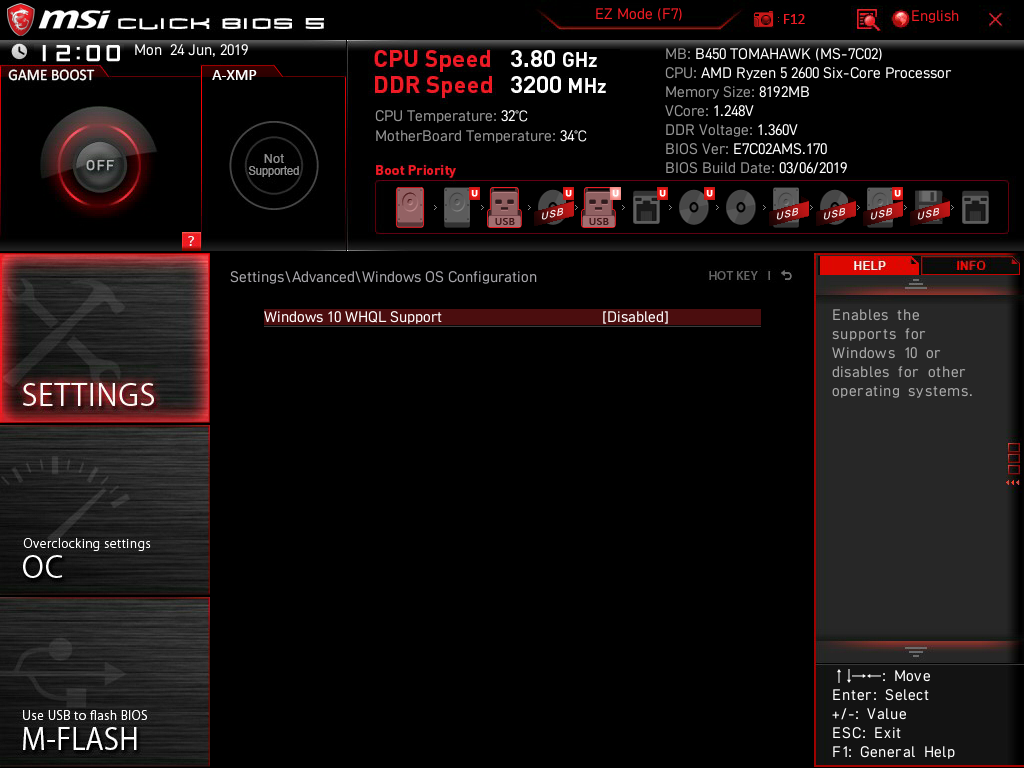This screenshot has height=768, width=1024.
Task: Toggle the GAME BOOST OFF knob
Action: [99, 165]
